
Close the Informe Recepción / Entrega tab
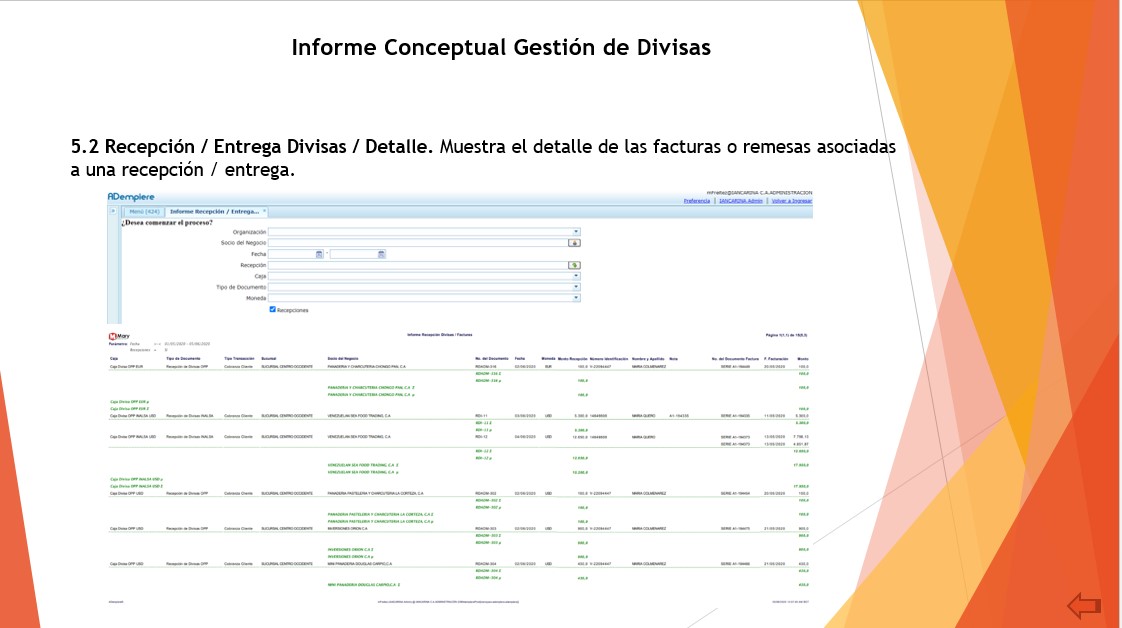264,211
